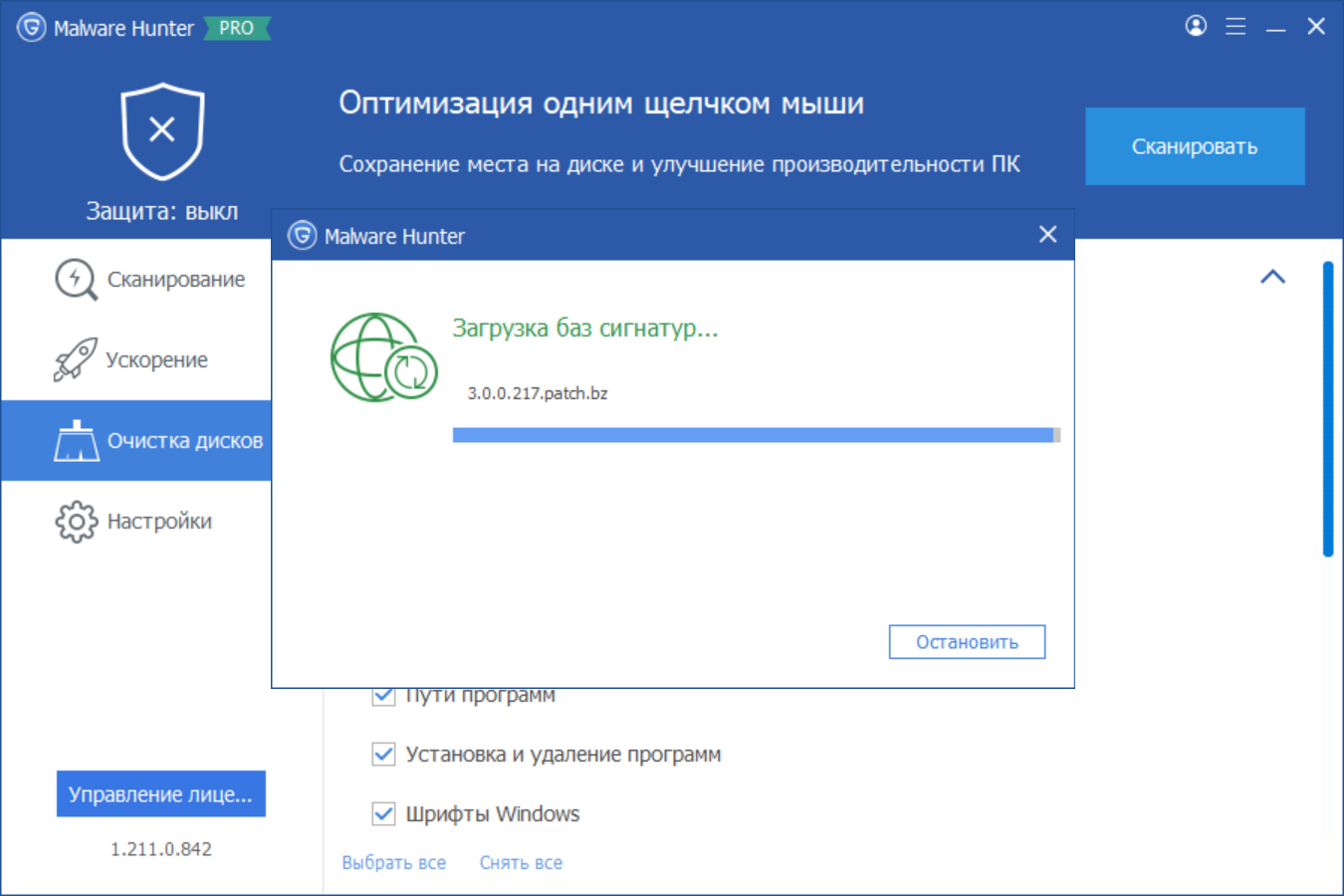Uncheck the Пути программ checkbox
The image size is (1344, 896).
[x=383, y=696]
